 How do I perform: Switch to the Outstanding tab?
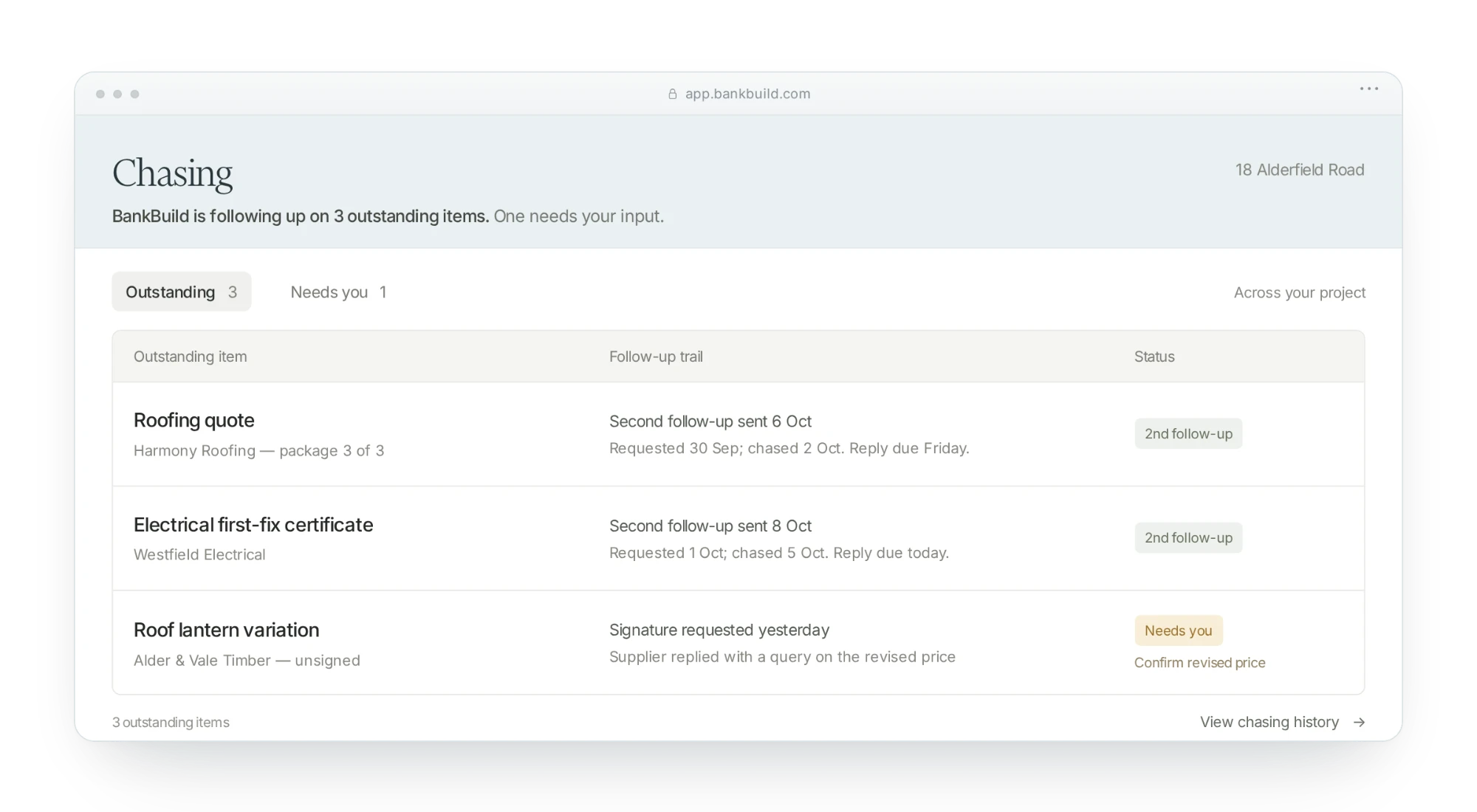(x=182, y=292)
